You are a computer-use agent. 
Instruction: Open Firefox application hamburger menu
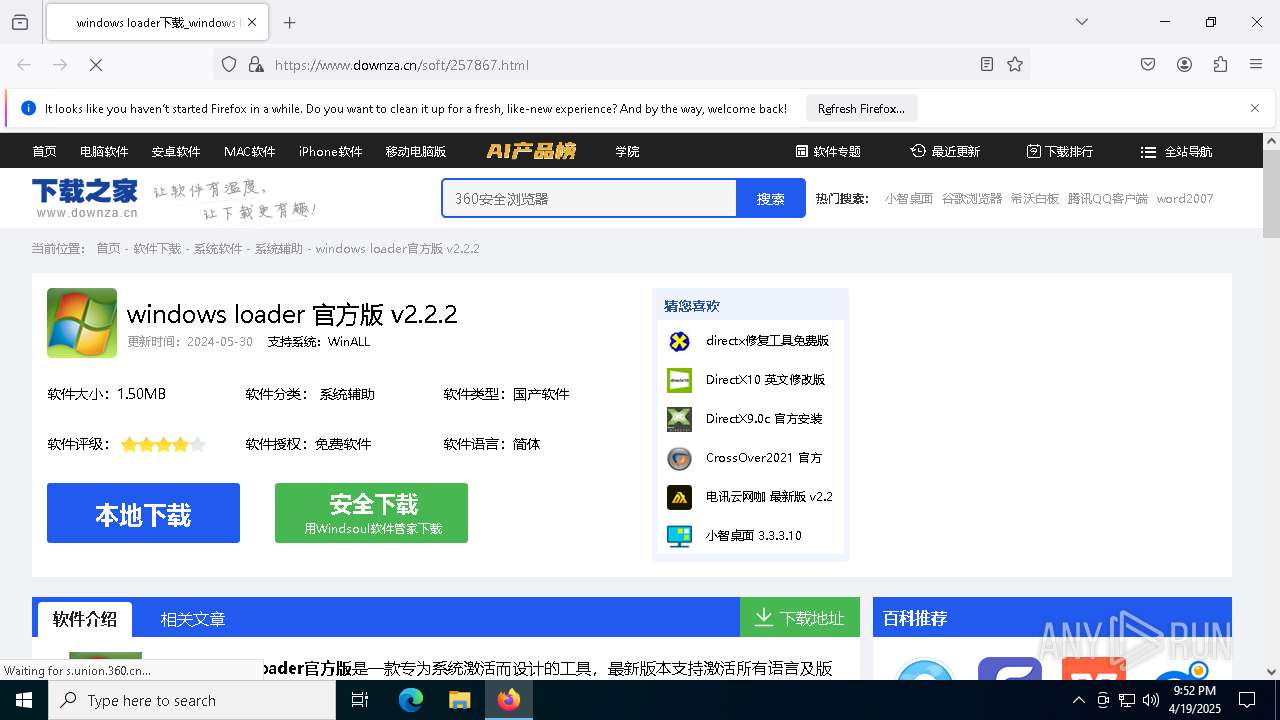[1256, 64]
